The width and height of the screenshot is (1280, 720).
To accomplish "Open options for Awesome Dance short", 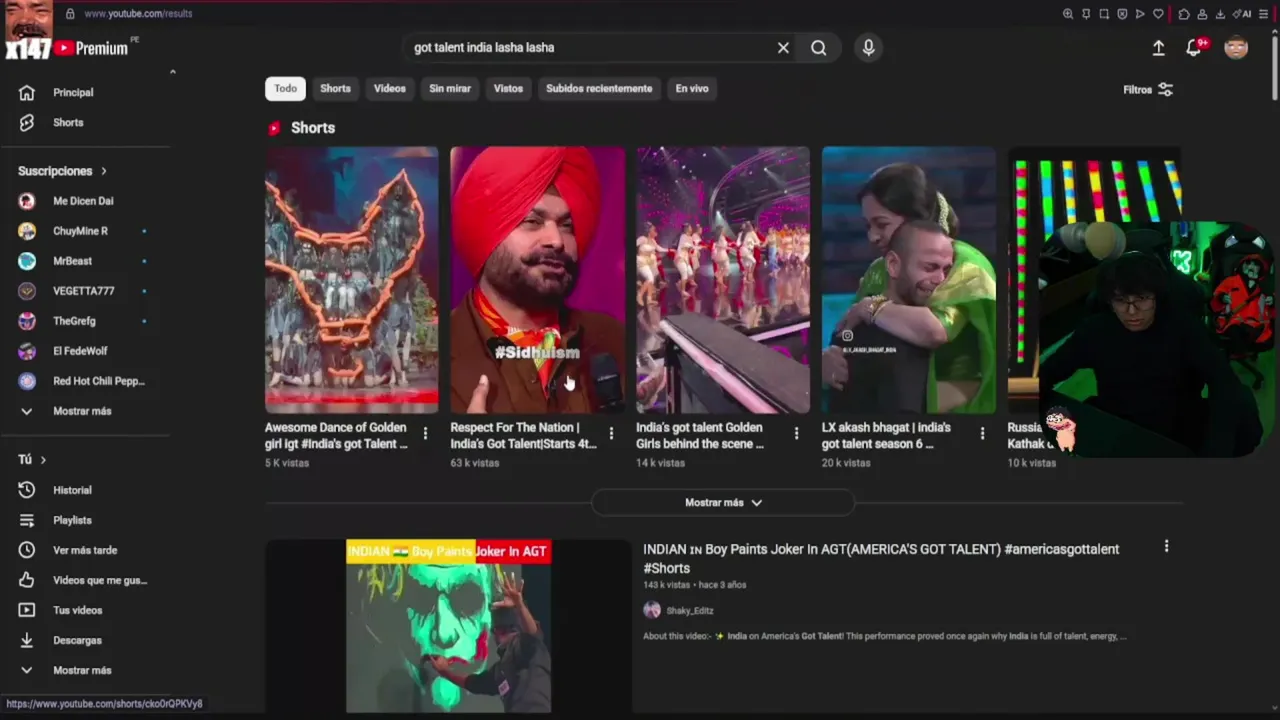I will click(425, 433).
